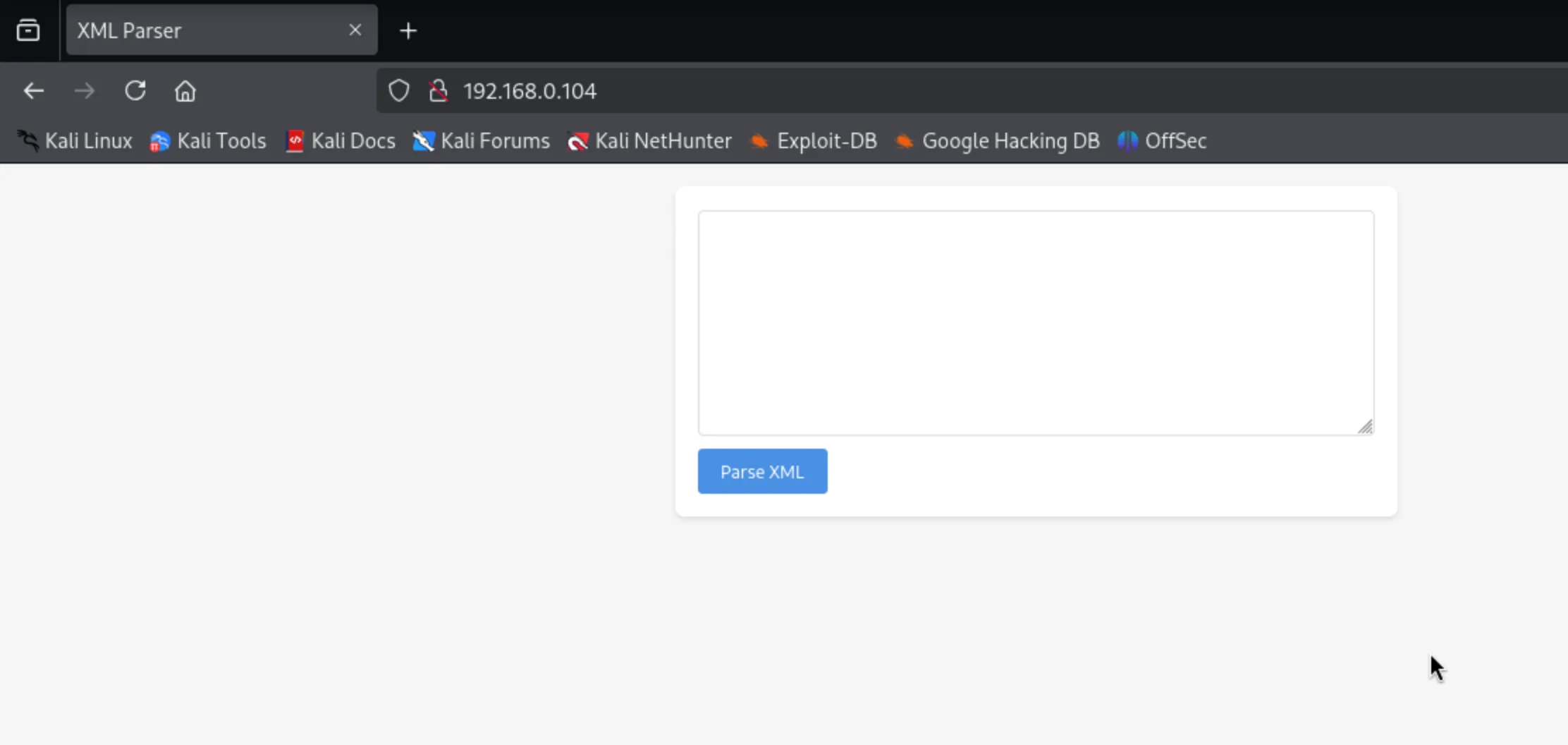Select the XML Parser tab
Image resolution: width=1568 pixels, height=745 pixels.
pyautogui.click(x=204, y=30)
